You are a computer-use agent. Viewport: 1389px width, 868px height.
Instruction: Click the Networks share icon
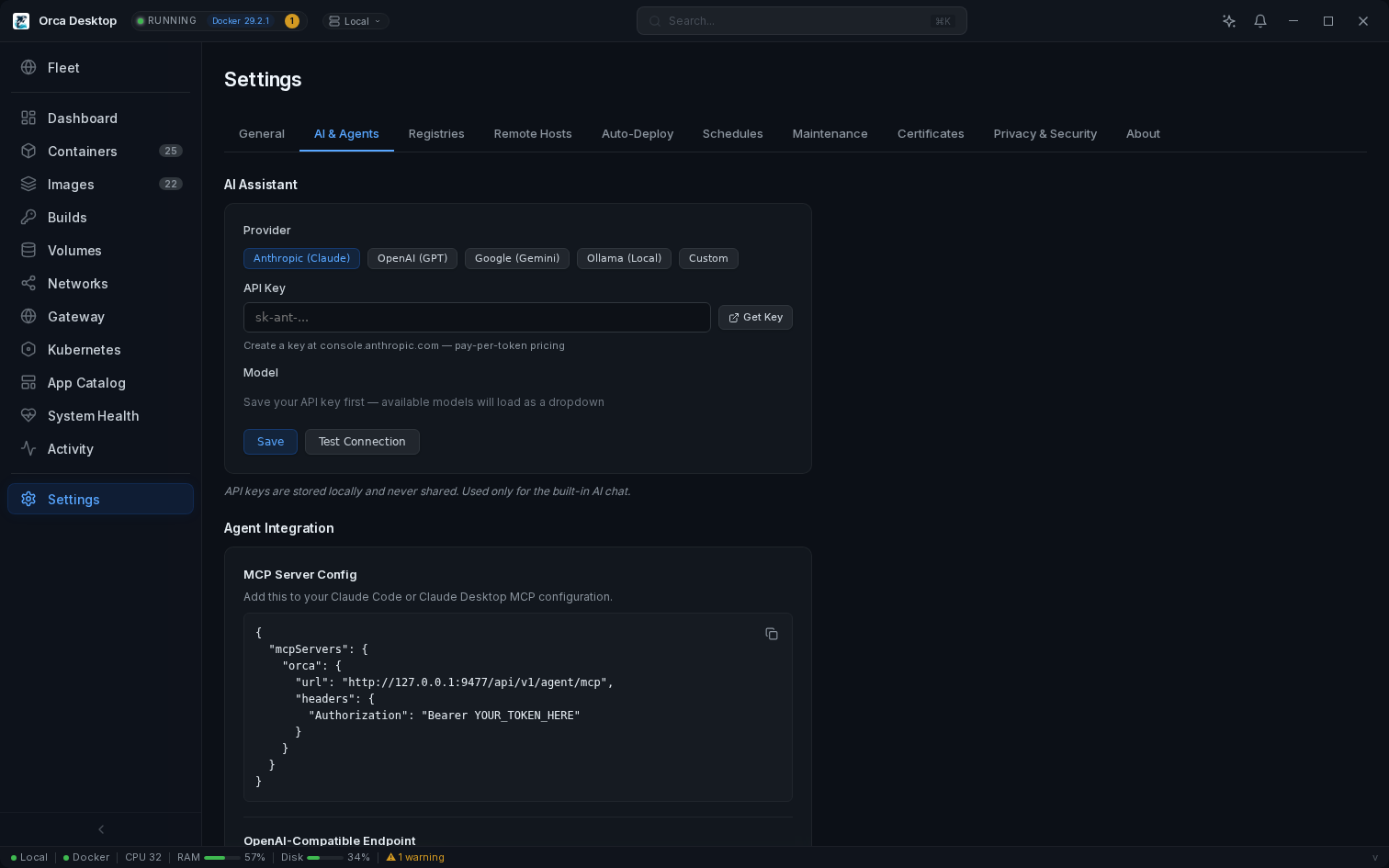pos(28,283)
